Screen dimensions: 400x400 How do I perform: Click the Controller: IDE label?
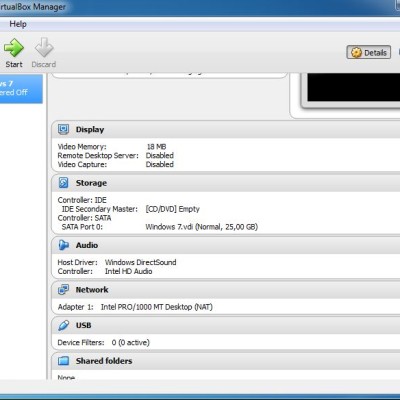[82, 200]
